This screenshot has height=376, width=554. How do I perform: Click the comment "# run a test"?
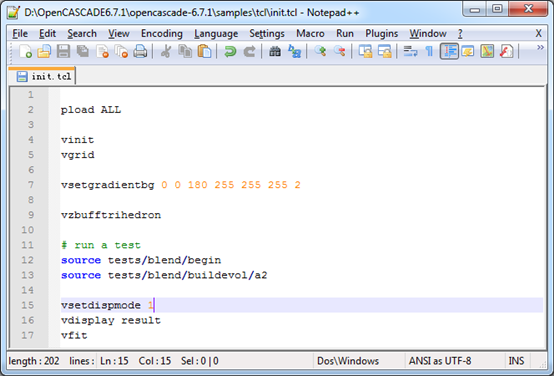pos(101,245)
